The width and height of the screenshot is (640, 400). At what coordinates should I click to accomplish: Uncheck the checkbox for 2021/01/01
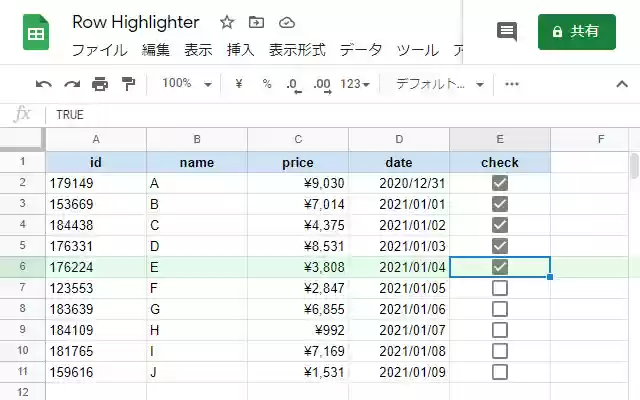pyautogui.click(x=500, y=204)
